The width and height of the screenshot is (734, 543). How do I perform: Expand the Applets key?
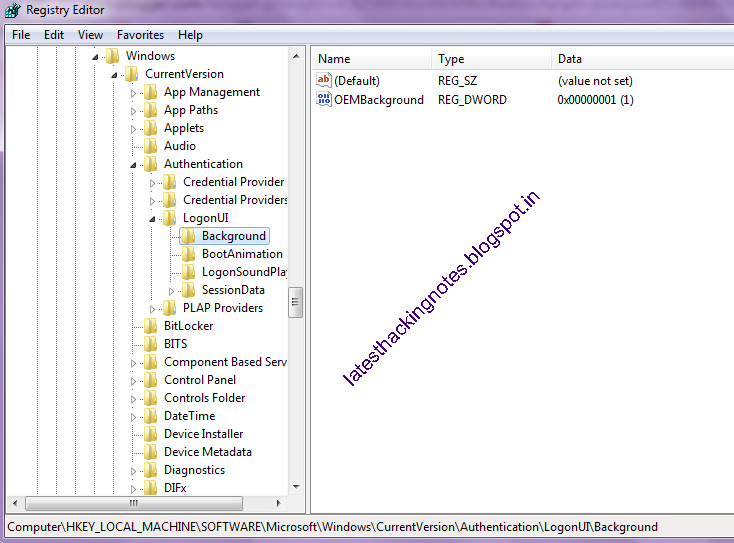tap(133, 129)
